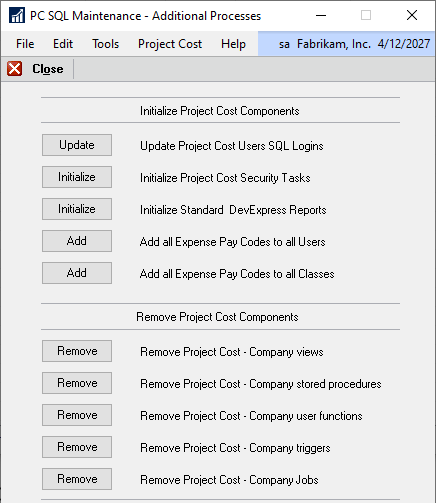Open the Tools menu
Image resolution: width=436 pixels, height=503 pixels.
106,44
